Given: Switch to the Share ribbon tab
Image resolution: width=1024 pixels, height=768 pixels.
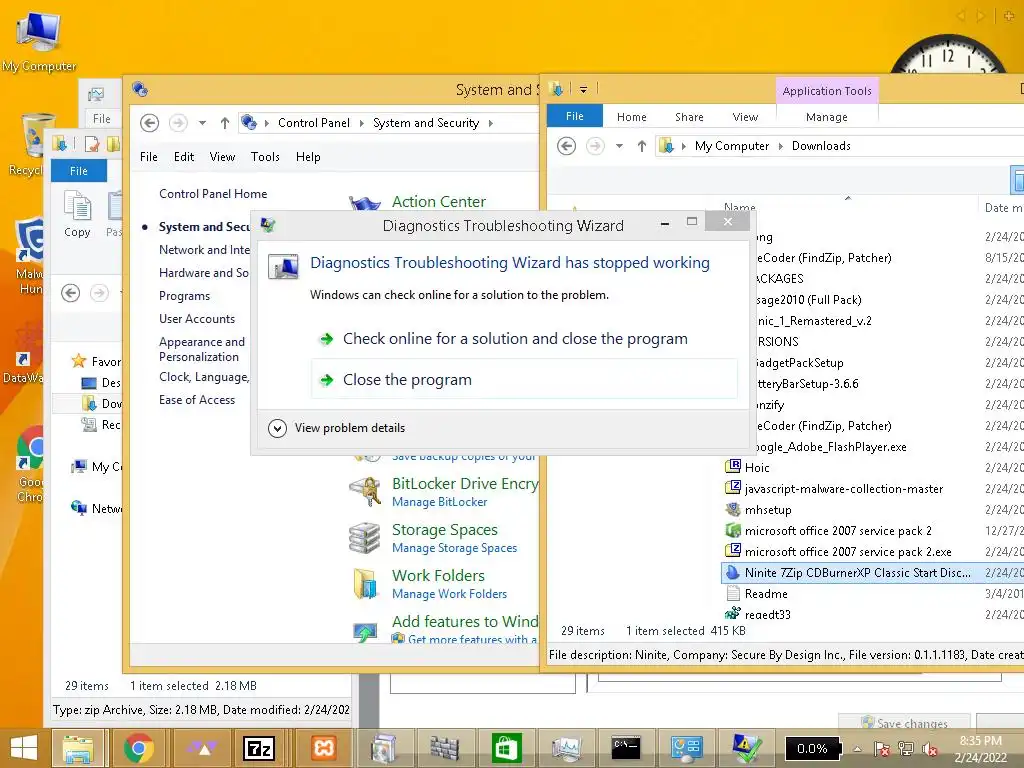Looking at the screenshot, I should coord(689,117).
